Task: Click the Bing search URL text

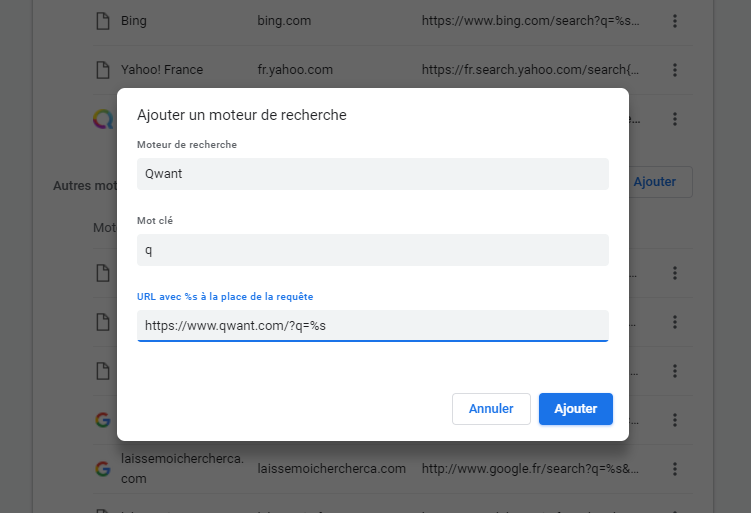Action: (x=529, y=20)
